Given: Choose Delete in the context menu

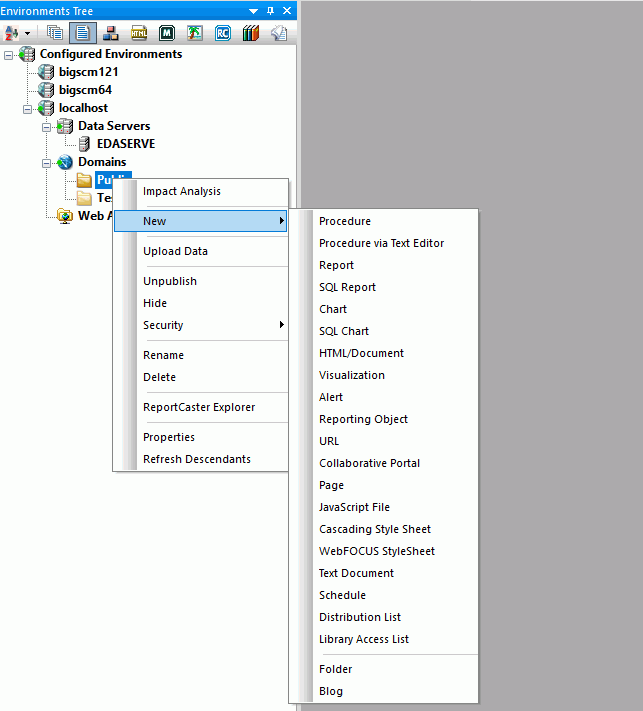Looking at the screenshot, I should pos(159,377).
